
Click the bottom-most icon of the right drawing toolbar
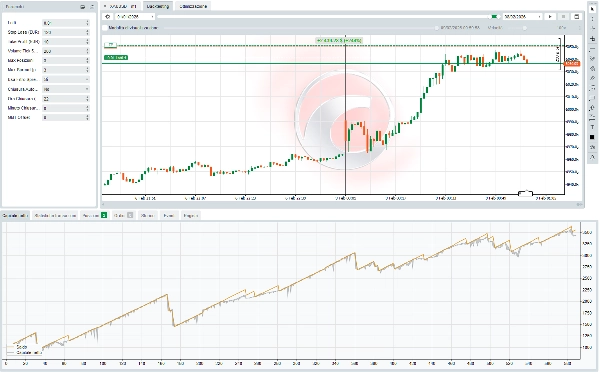(x=592, y=157)
